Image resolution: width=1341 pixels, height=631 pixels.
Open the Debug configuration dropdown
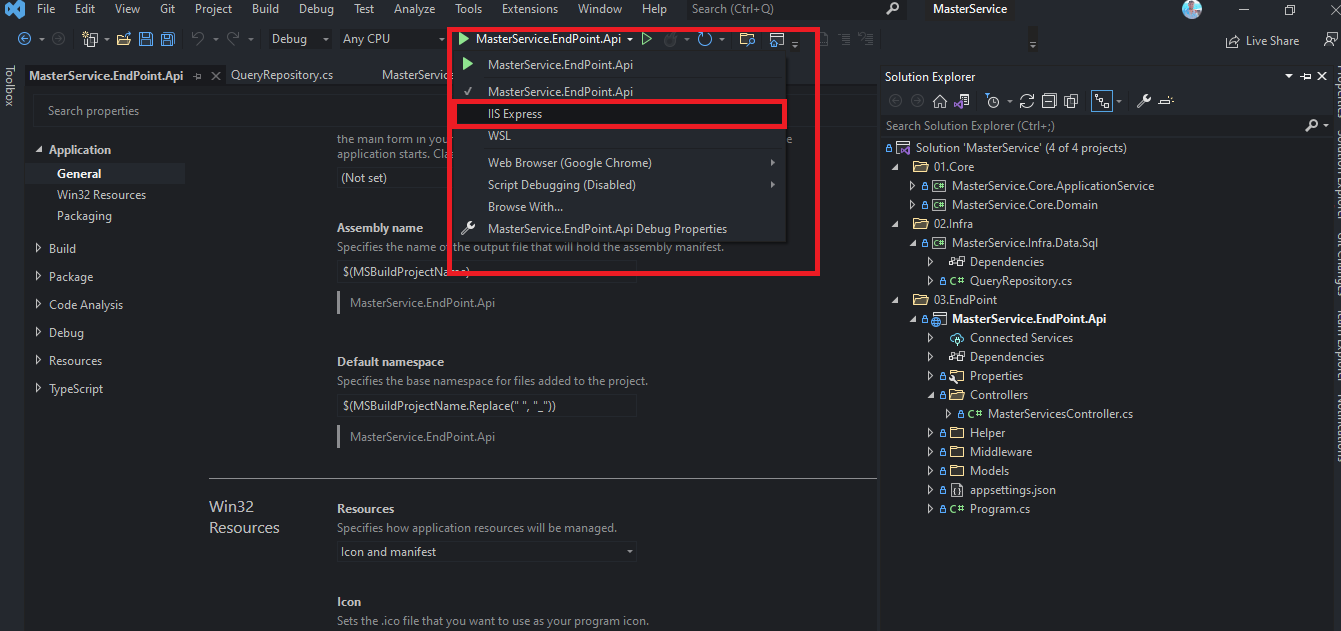[x=299, y=39]
